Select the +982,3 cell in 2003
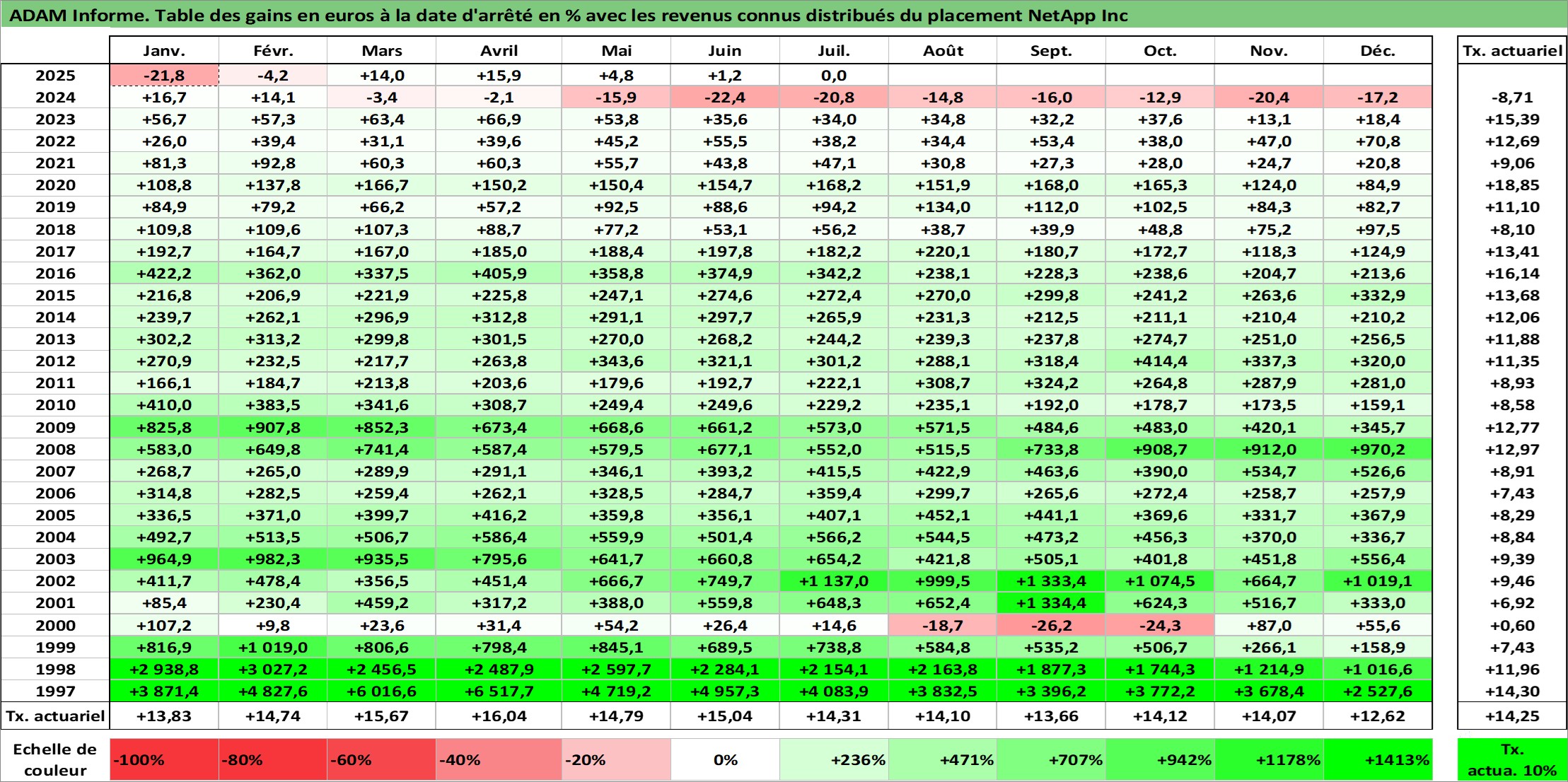Screen dimensions: 1568x782 (x=273, y=559)
